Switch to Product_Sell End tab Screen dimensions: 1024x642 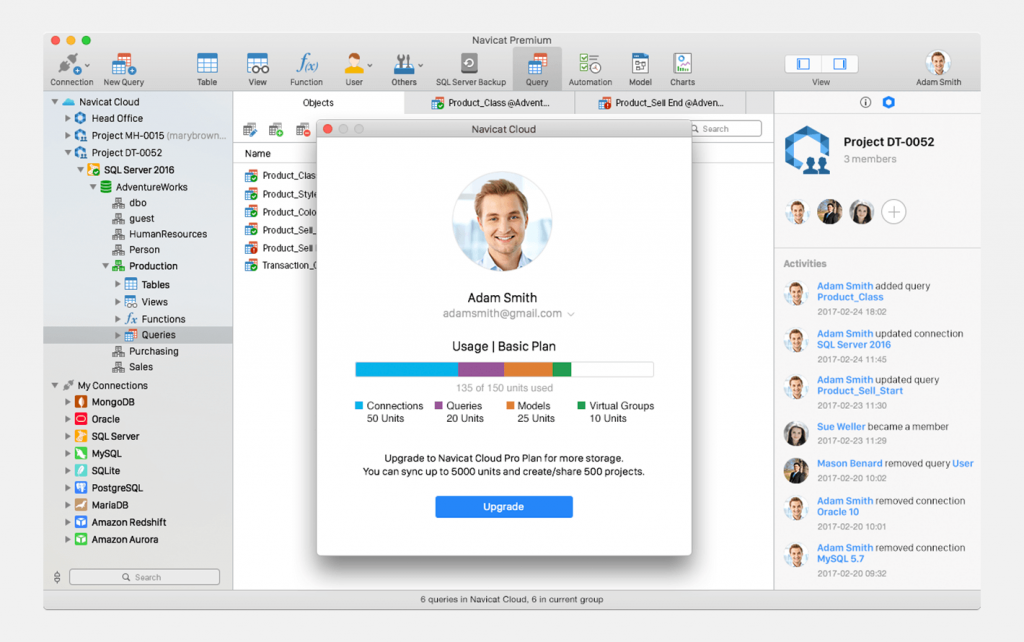click(x=660, y=103)
